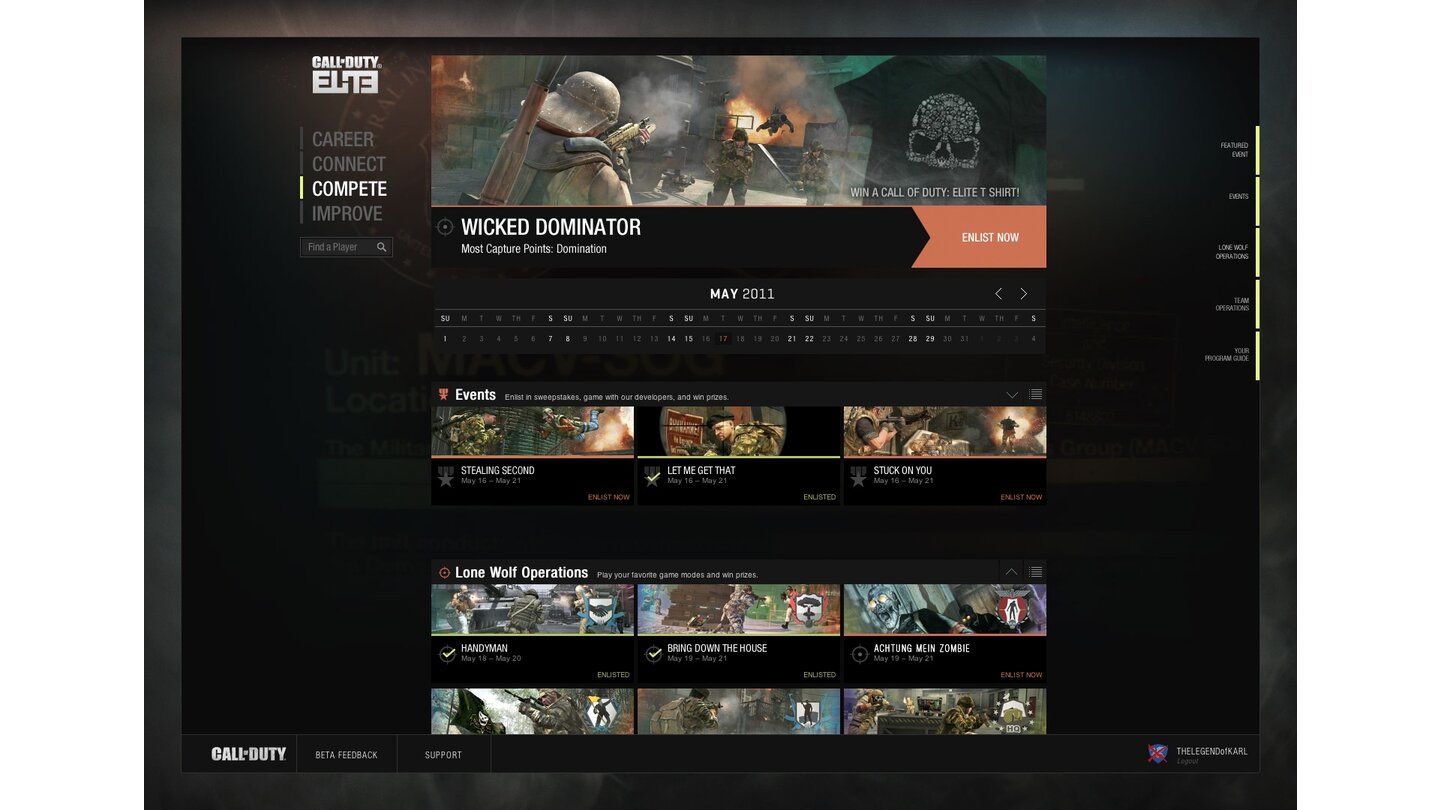Select the Compete section
1440x810 pixels.
349,189
